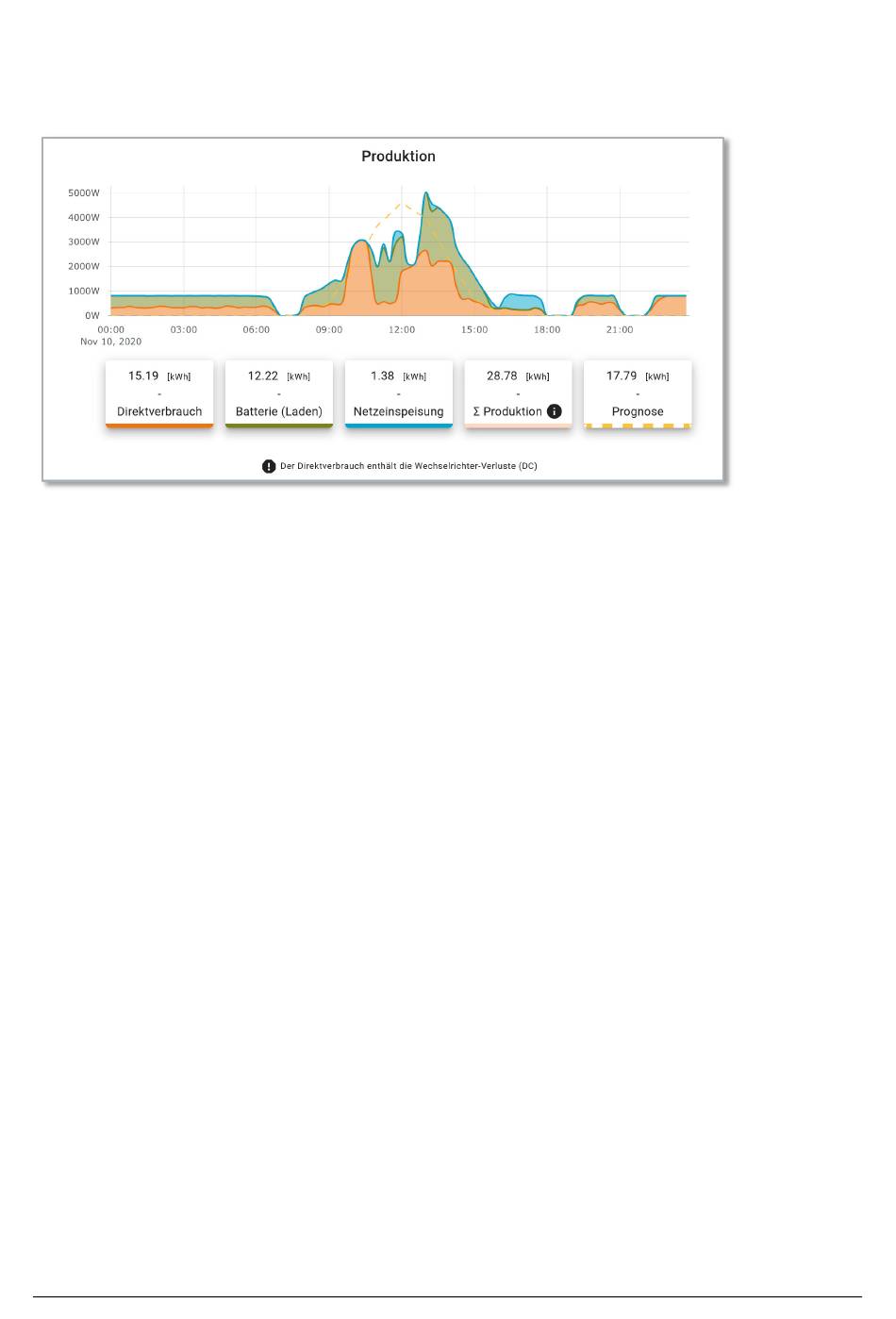
Task: Toggle the Batterie (Laden) series card
Action: [279, 394]
